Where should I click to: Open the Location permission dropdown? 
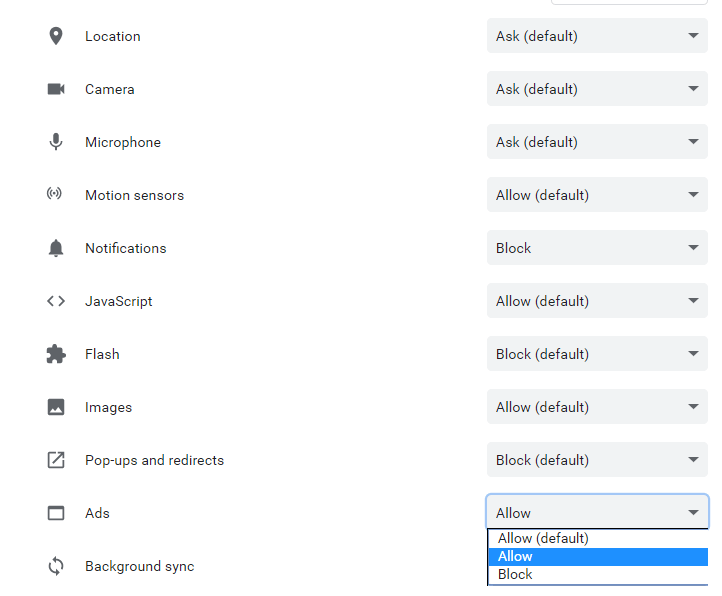point(597,36)
